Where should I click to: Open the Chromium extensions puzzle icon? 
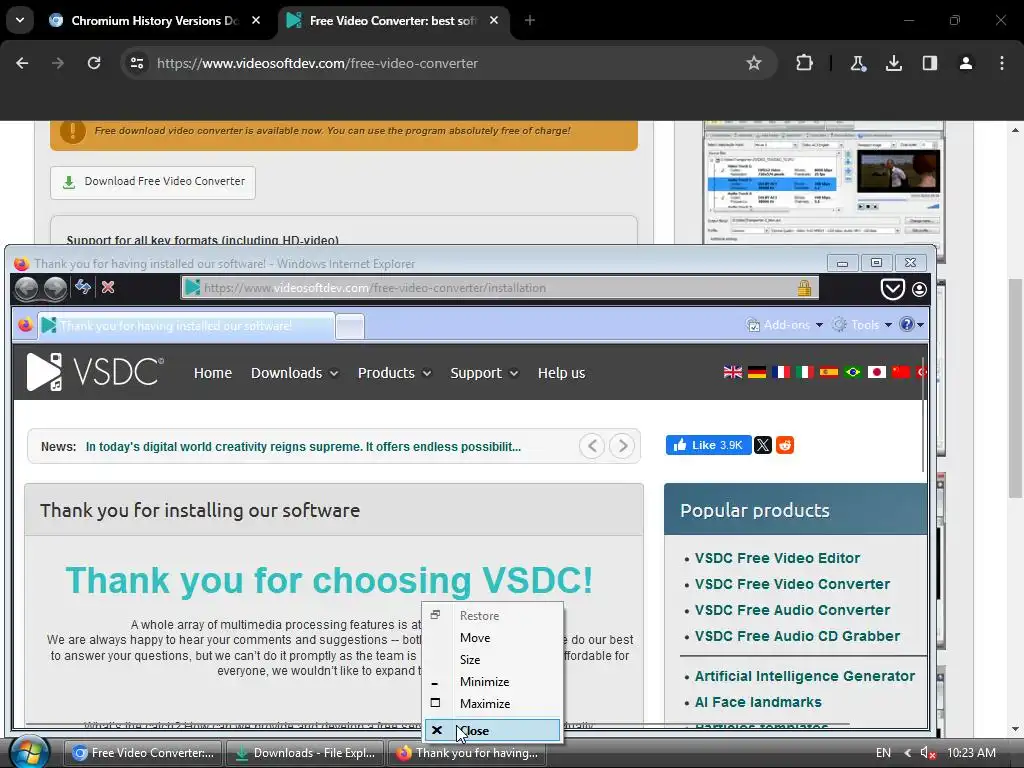click(805, 63)
